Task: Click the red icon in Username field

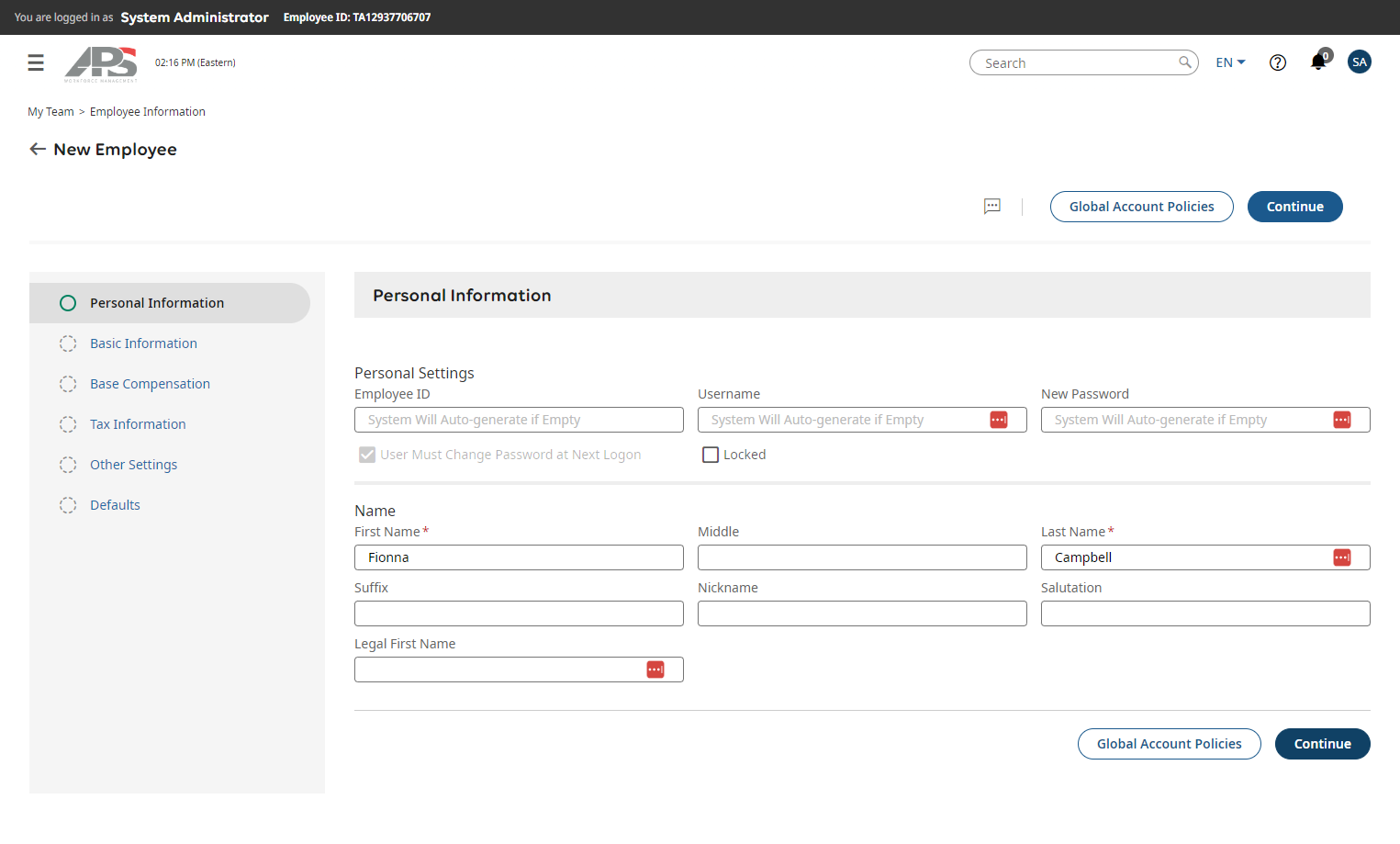Action: tap(999, 420)
